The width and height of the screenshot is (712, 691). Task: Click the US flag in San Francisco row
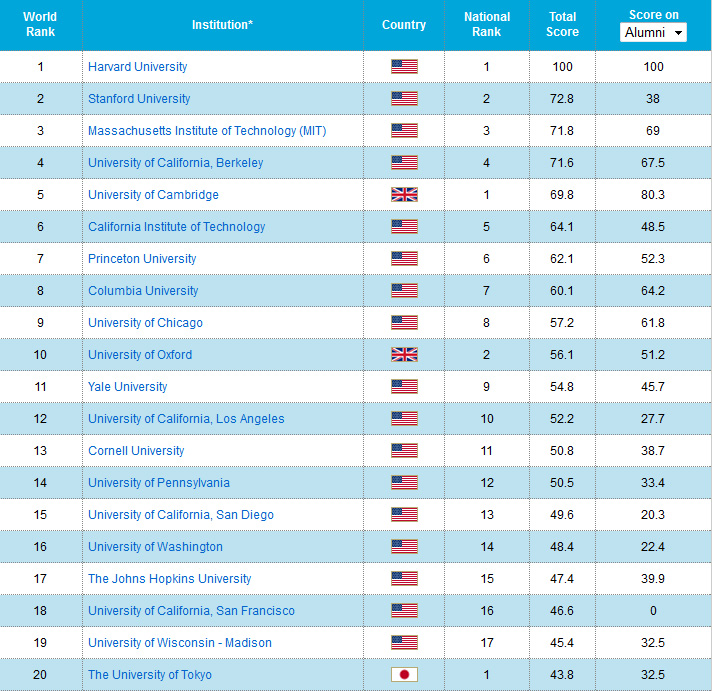coord(404,611)
